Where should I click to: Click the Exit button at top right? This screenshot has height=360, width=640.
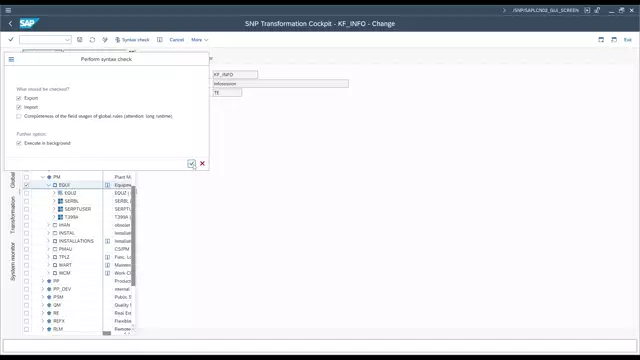[627, 40]
